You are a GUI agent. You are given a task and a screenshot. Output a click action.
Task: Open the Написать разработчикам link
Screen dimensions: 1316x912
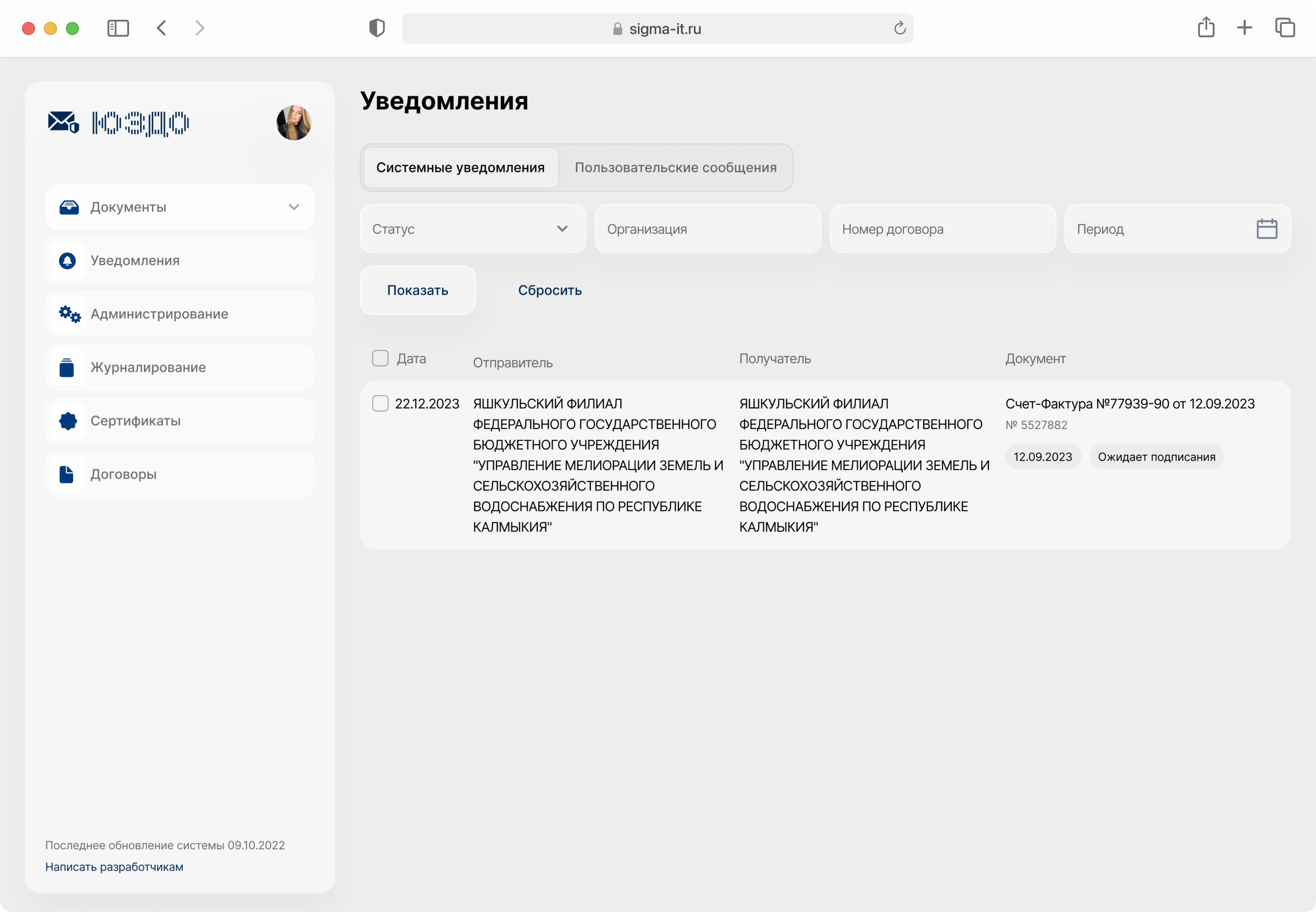click(114, 867)
